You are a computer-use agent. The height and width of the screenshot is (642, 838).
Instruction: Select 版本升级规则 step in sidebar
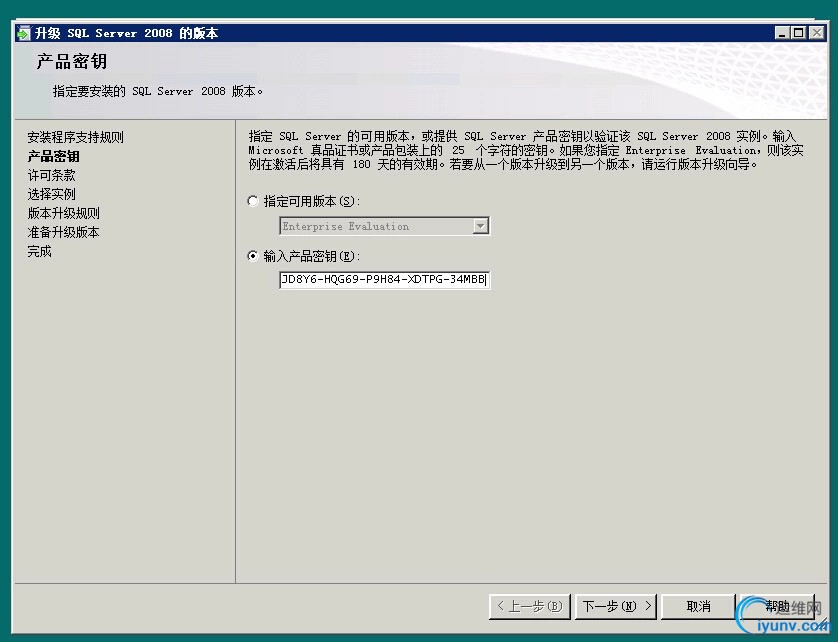(x=64, y=213)
